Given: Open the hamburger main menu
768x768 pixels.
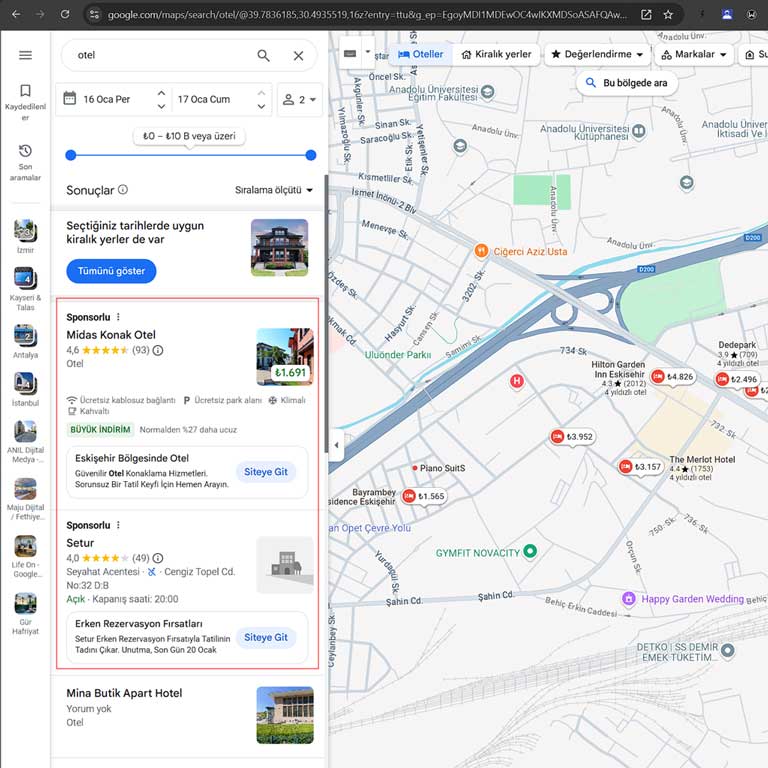Looking at the screenshot, I should click(x=25, y=55).
